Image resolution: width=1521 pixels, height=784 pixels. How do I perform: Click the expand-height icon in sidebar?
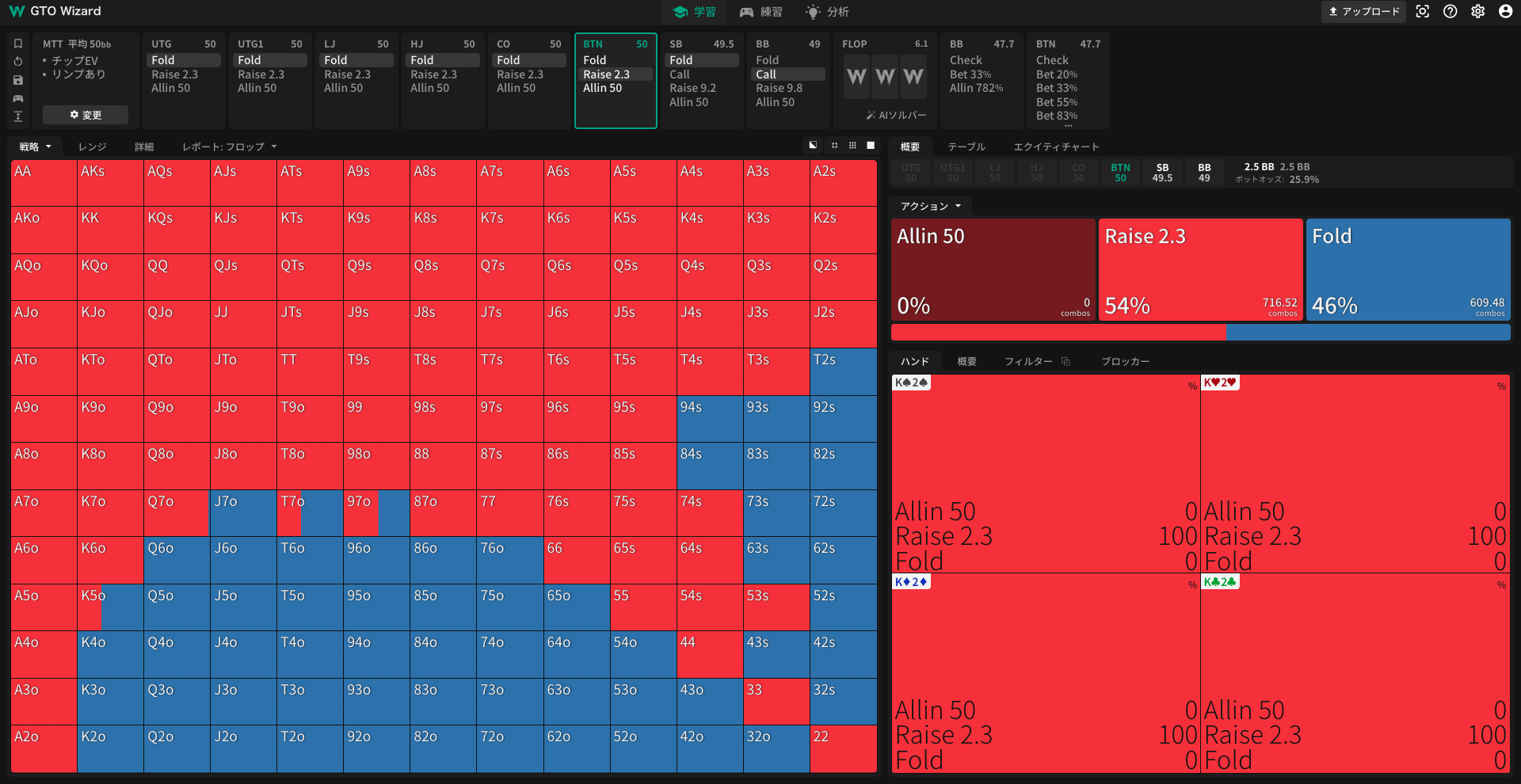(18, 116)
